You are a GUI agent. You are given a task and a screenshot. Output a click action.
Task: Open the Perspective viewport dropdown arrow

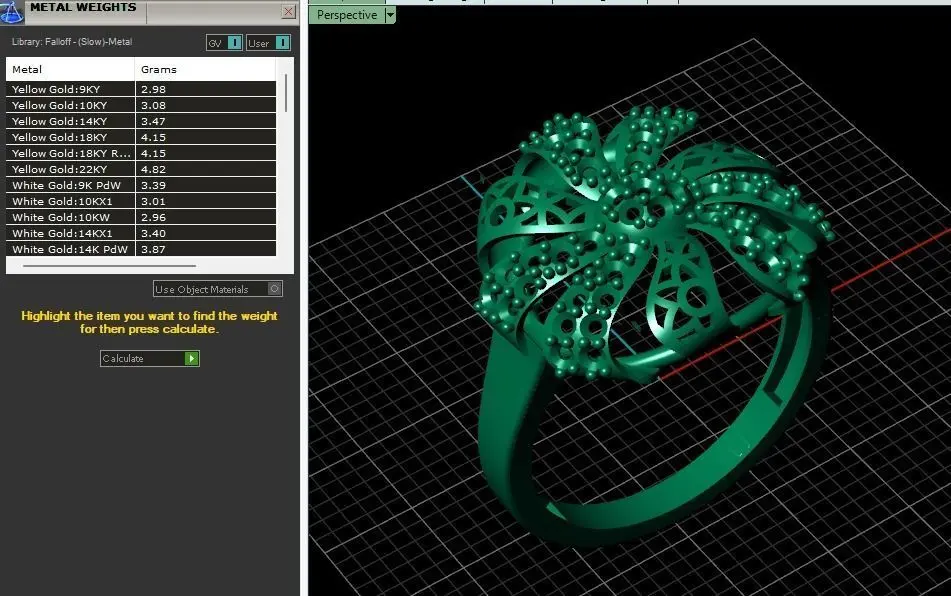390,15
